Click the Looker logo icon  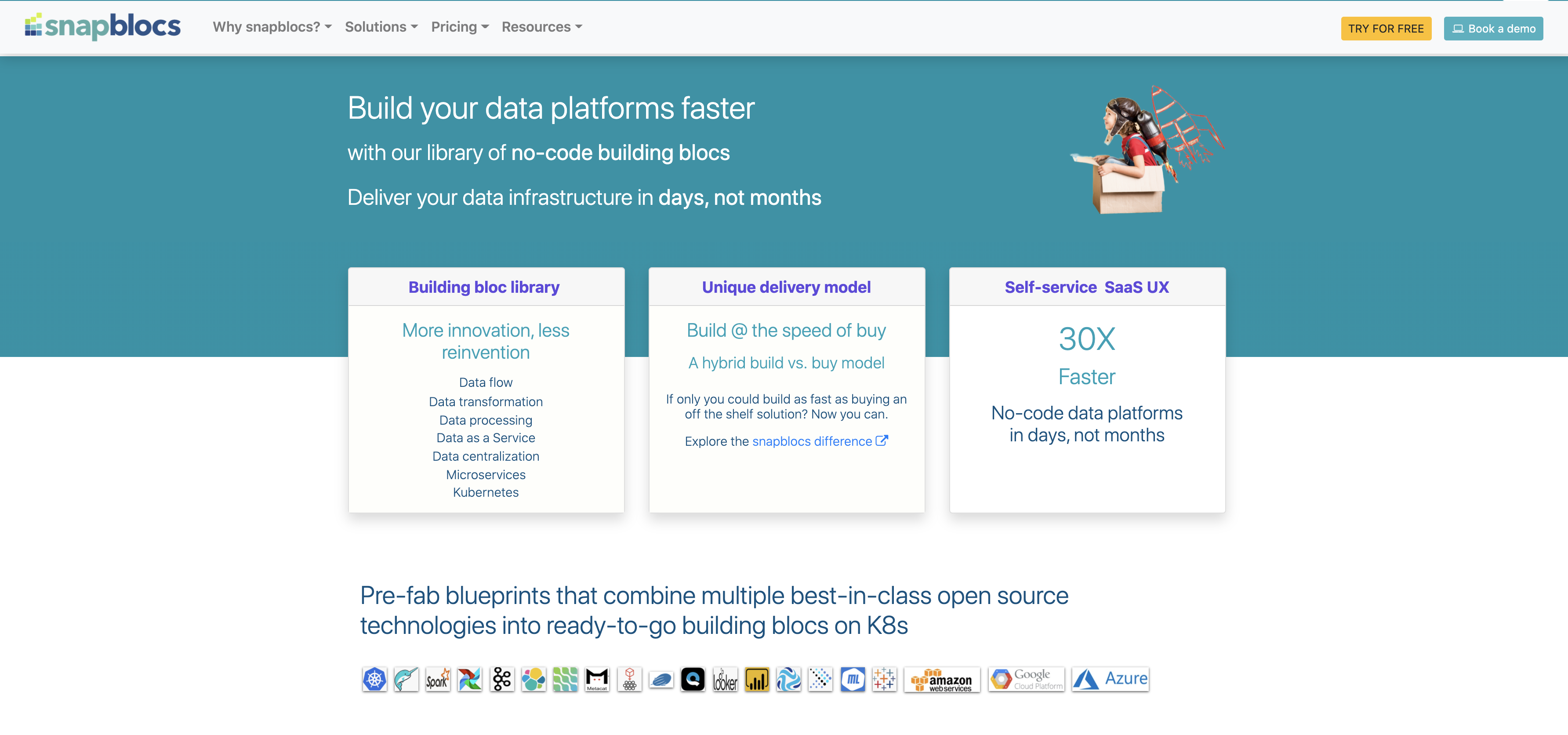pos(724,679)
